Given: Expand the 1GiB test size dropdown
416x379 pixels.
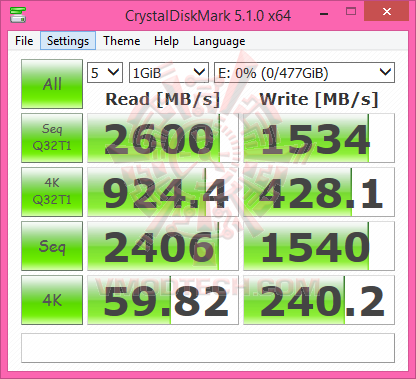Looking at the screenshot, I should [169, 72].
